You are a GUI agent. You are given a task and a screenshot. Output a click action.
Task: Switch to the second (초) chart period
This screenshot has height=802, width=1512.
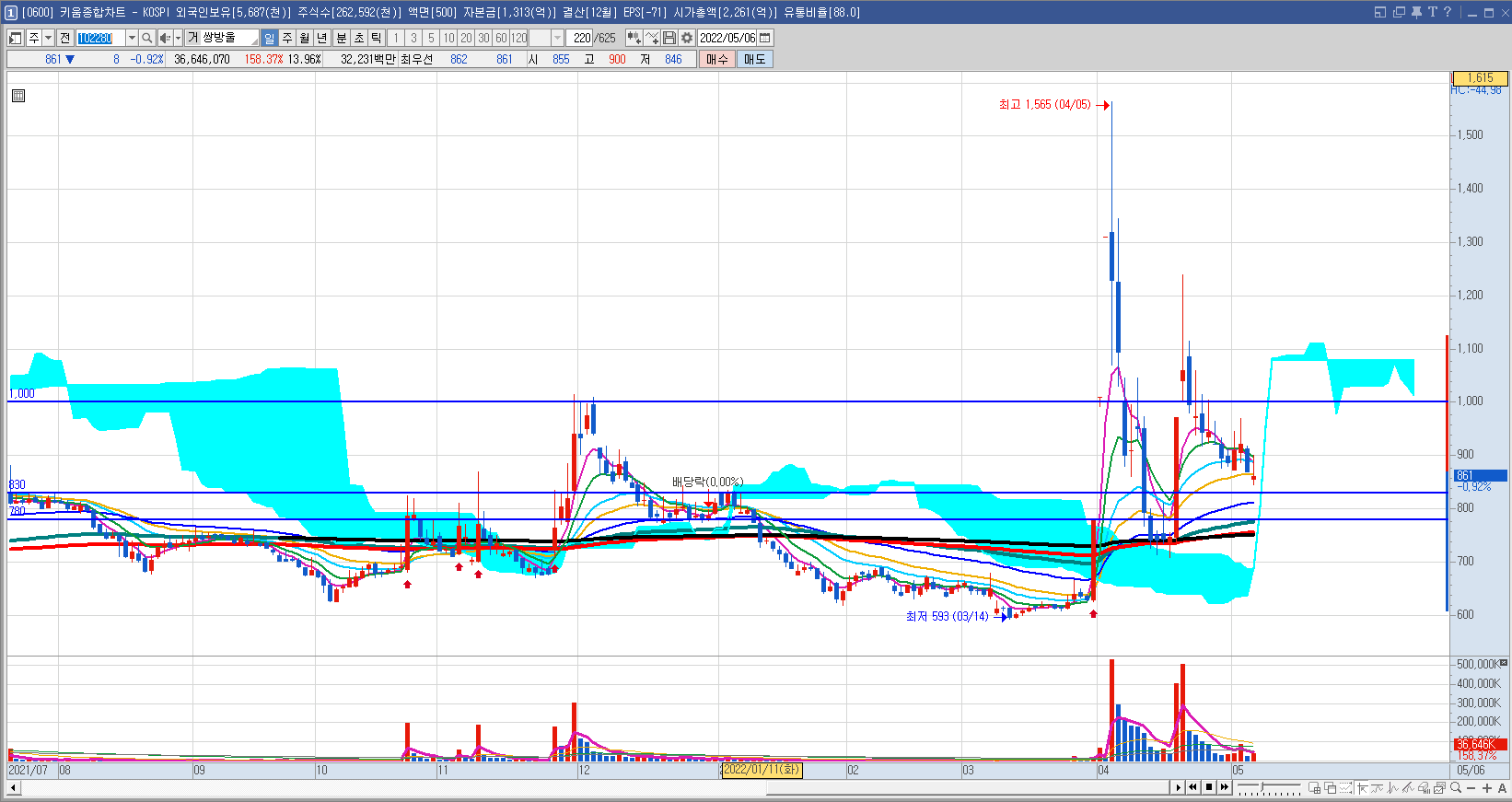click(359, 38)
